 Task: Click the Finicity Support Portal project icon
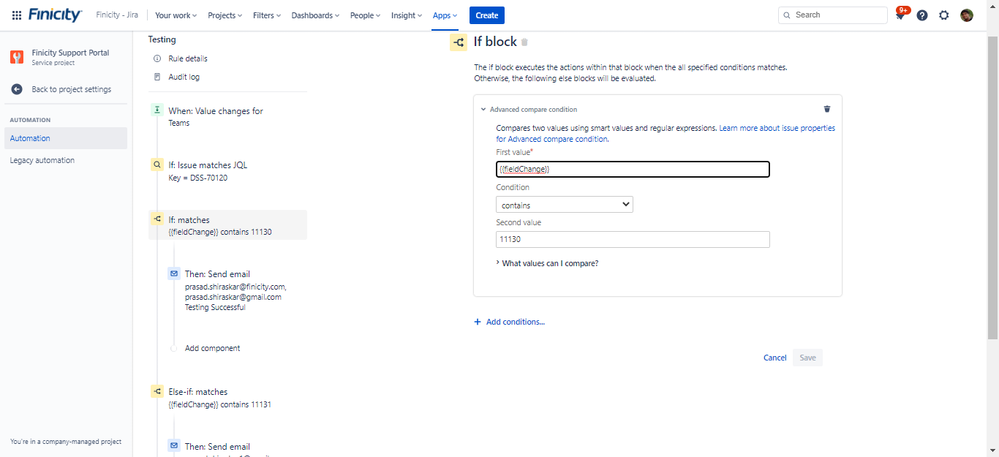click(x=17, y=57)
